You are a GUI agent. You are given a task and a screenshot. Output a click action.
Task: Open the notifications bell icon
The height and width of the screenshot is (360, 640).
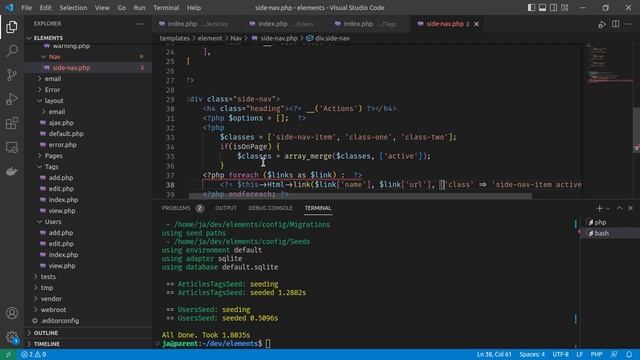point(629,354)
